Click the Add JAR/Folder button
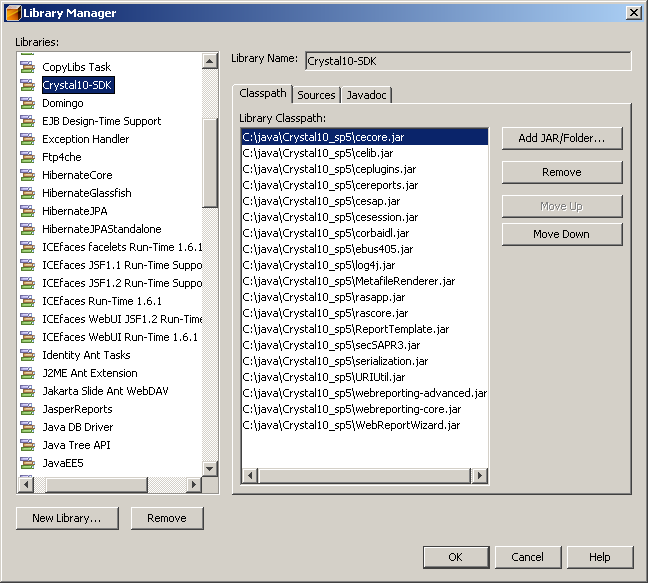Viewport: 648px width, 583px height. 562,138
